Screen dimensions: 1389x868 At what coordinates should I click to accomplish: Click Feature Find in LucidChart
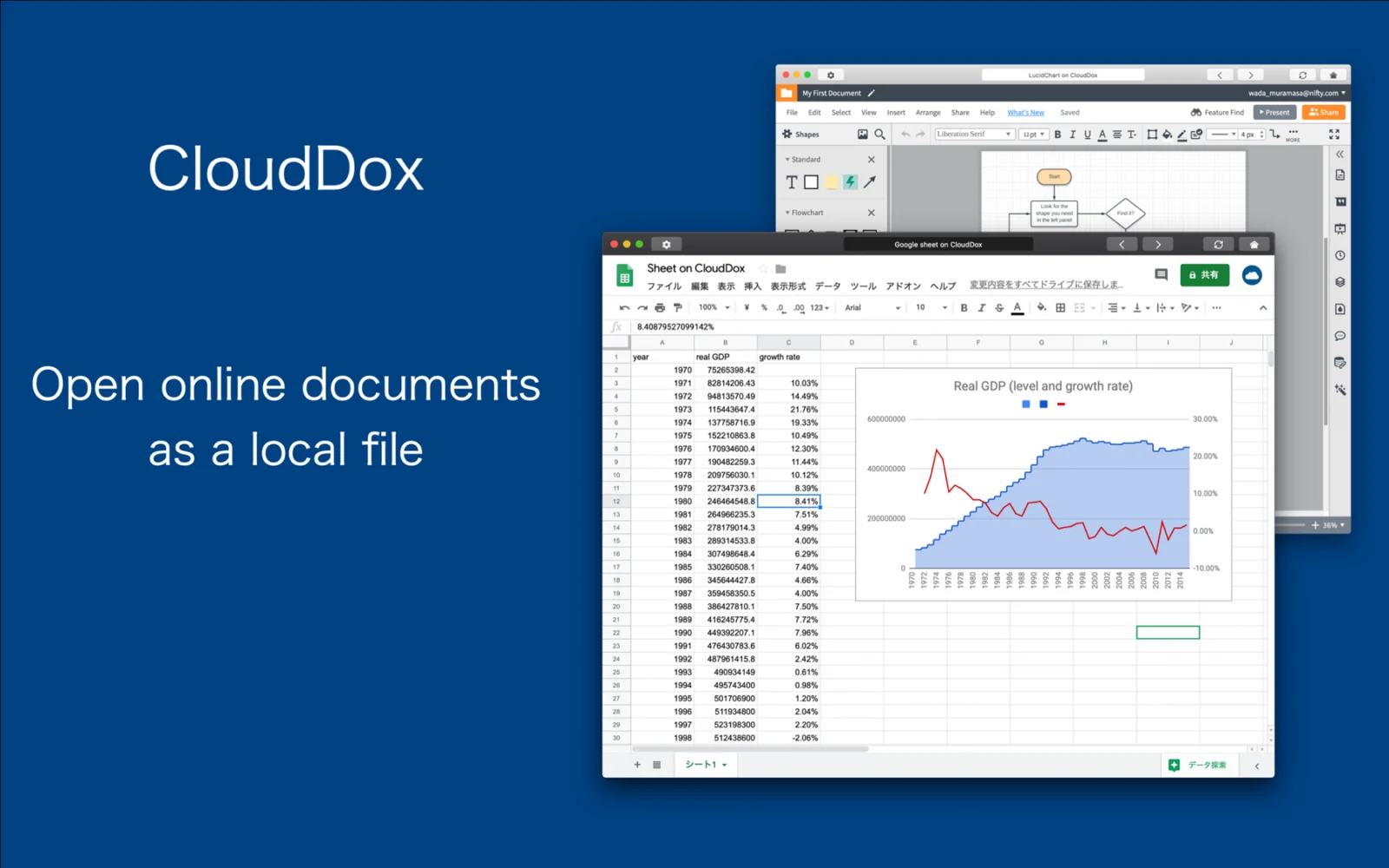click(x=1217, y=112)
